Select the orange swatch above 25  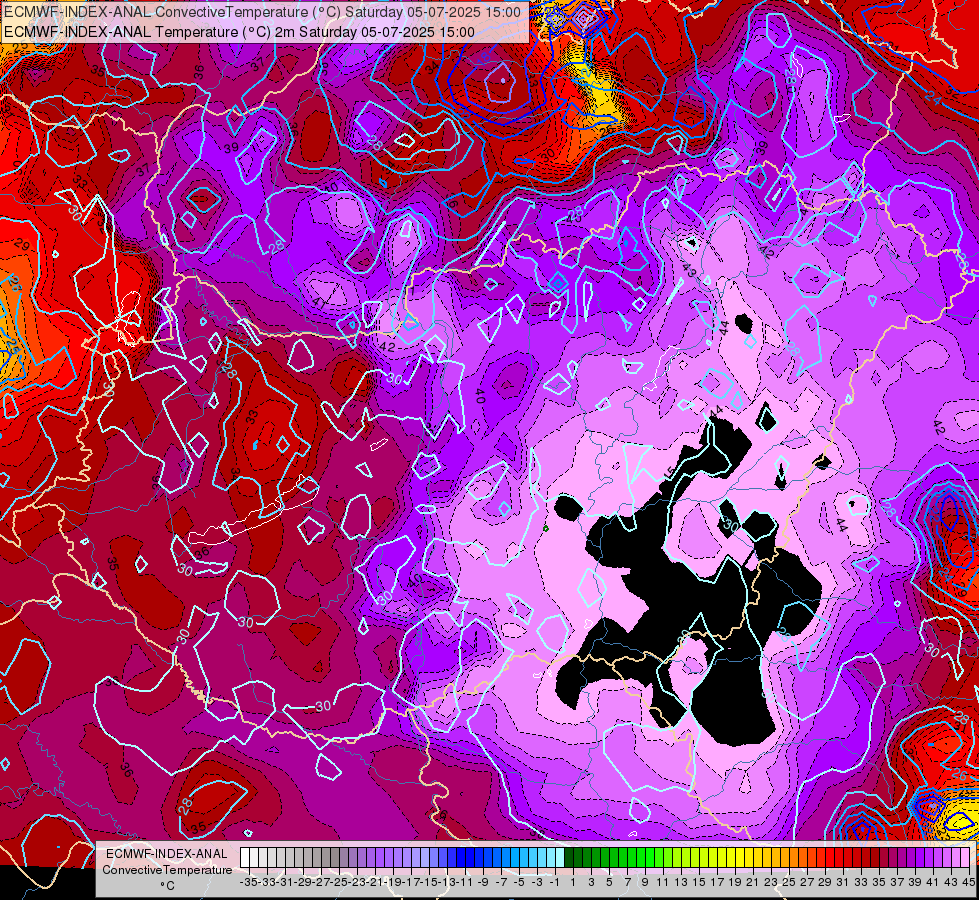coord(784,857)
